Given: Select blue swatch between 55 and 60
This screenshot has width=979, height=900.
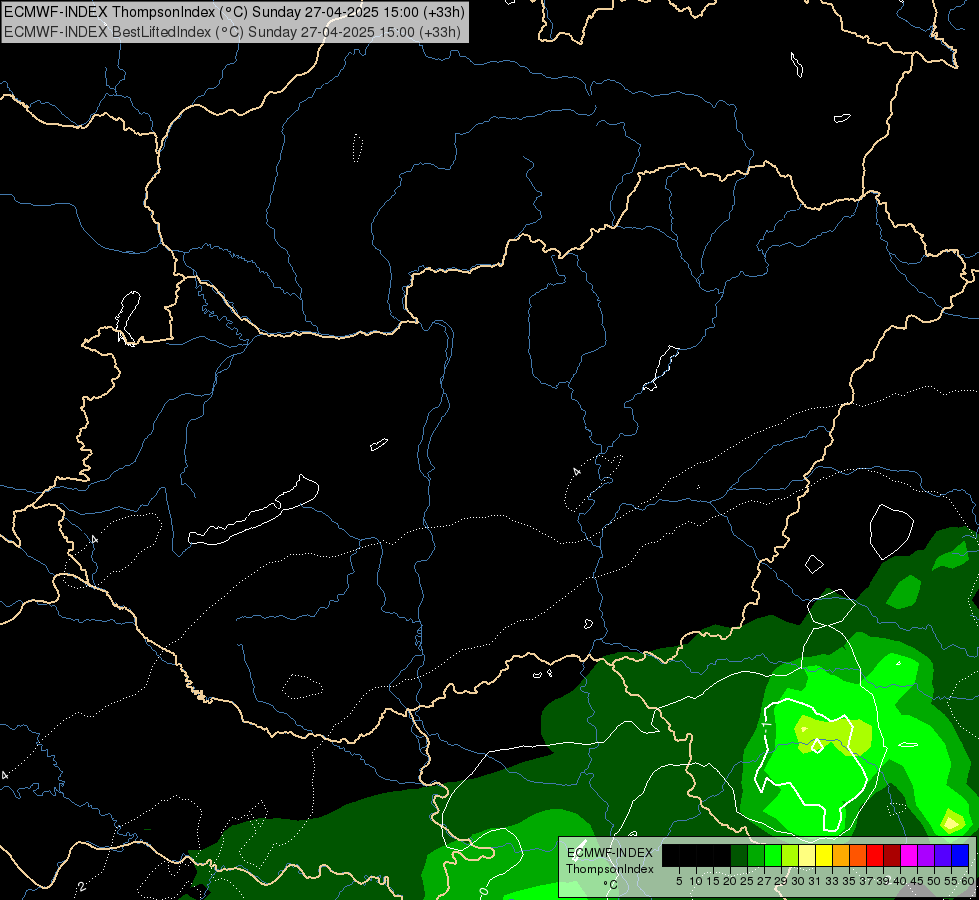Looking at the screenshot, I should coord(960,855).
